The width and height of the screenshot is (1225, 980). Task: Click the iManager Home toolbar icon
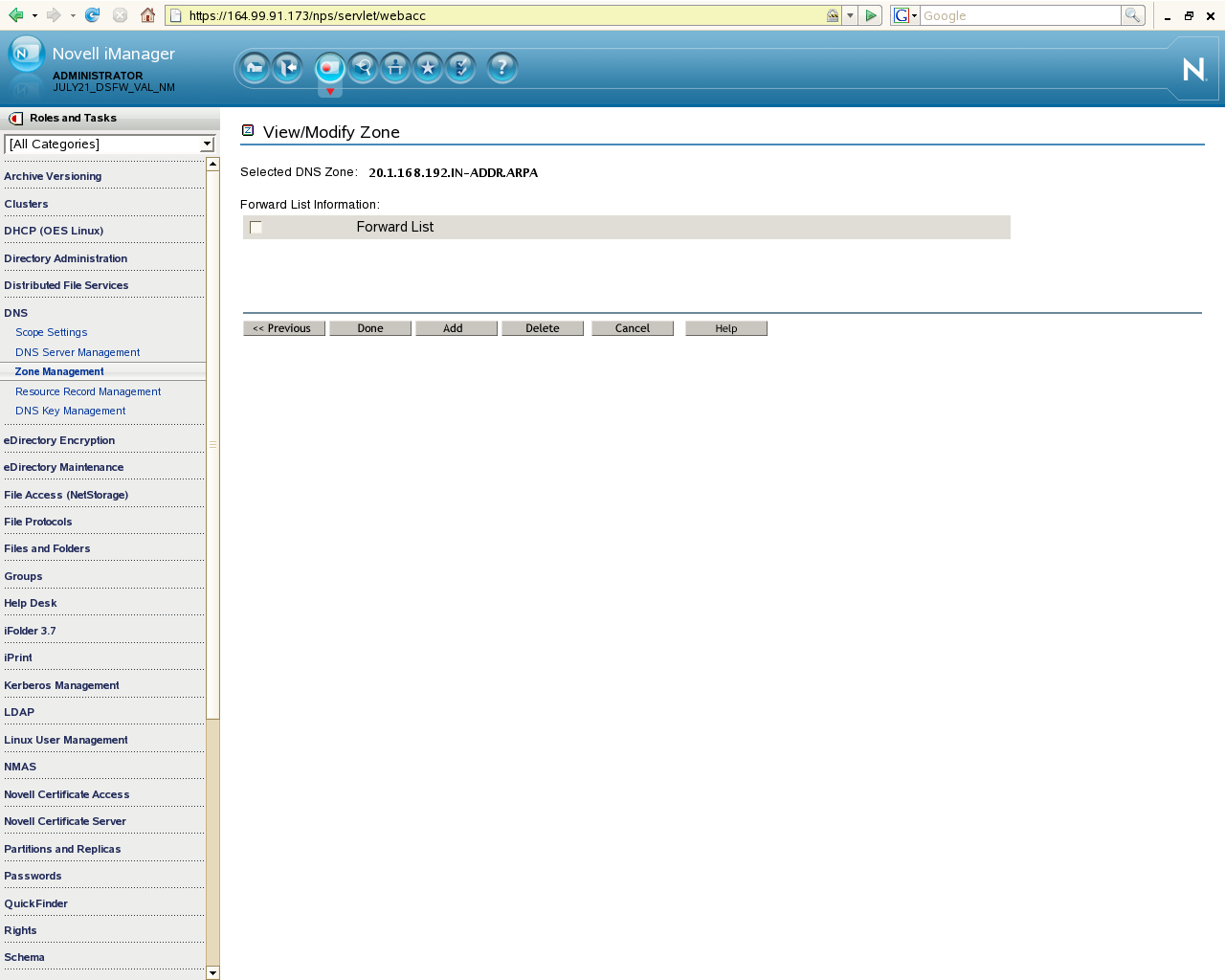[255, 67]
